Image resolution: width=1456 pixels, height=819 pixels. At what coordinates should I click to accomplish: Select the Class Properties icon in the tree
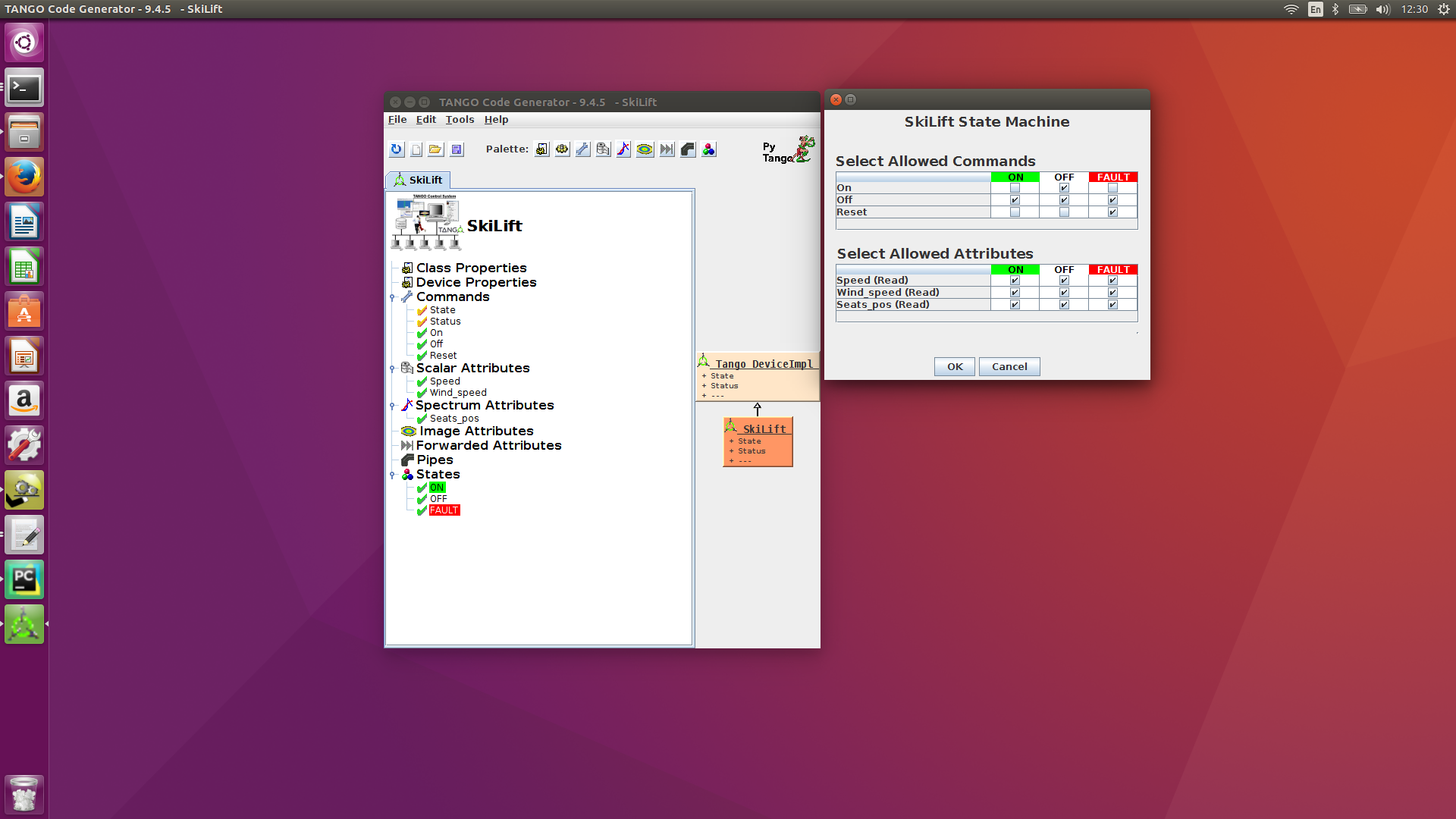tap(407, 268)
